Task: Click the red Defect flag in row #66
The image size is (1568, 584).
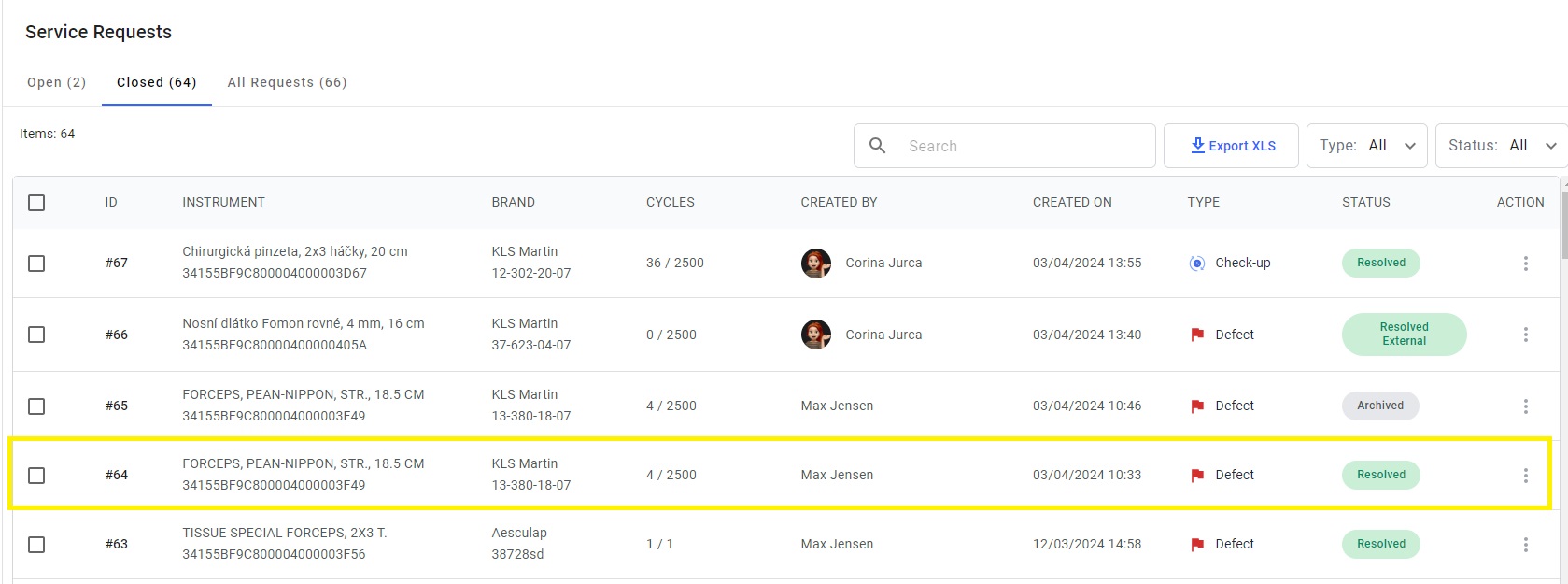Action: 1197,335
